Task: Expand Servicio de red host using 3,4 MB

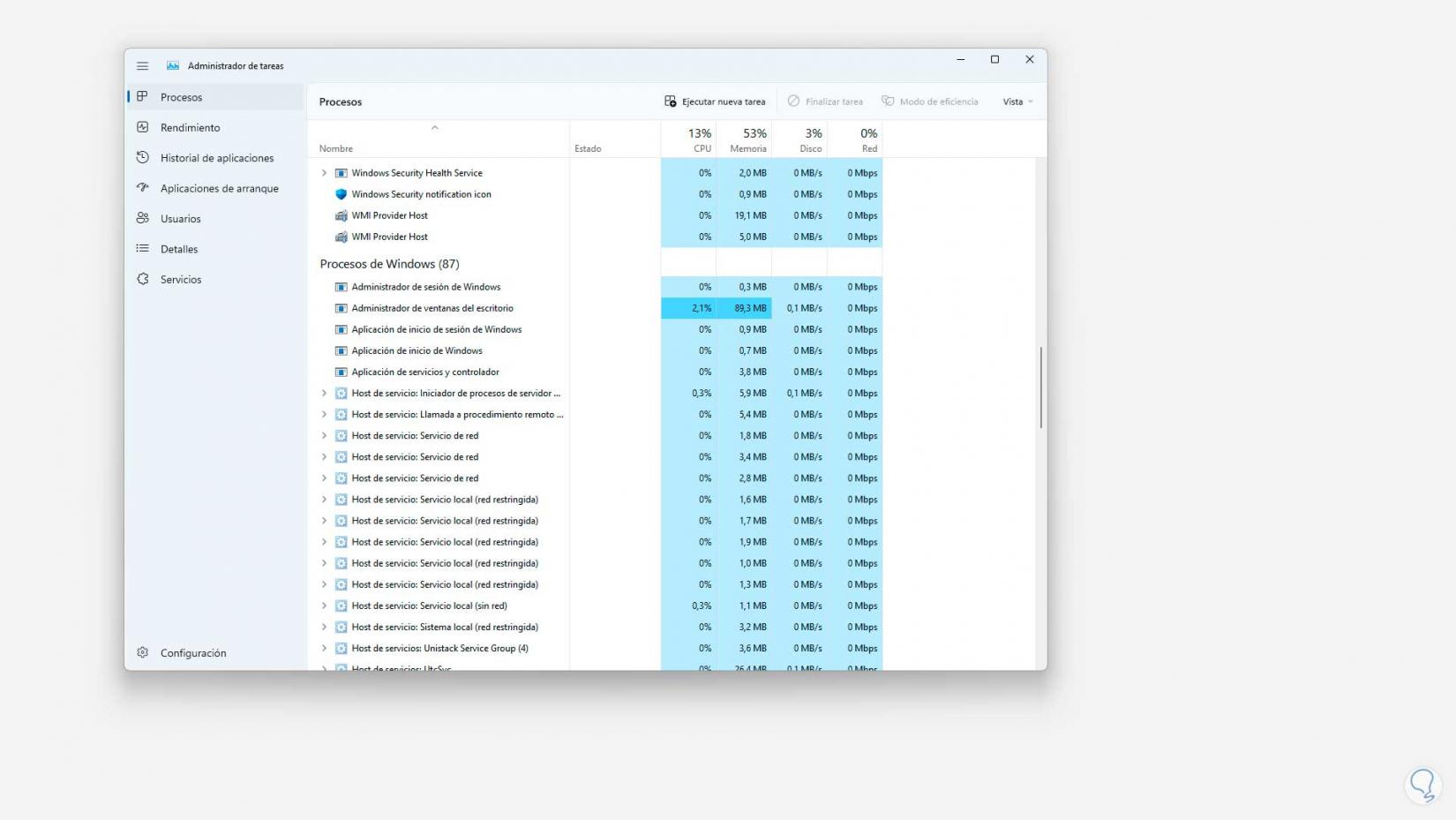Action: pos(324,457)
